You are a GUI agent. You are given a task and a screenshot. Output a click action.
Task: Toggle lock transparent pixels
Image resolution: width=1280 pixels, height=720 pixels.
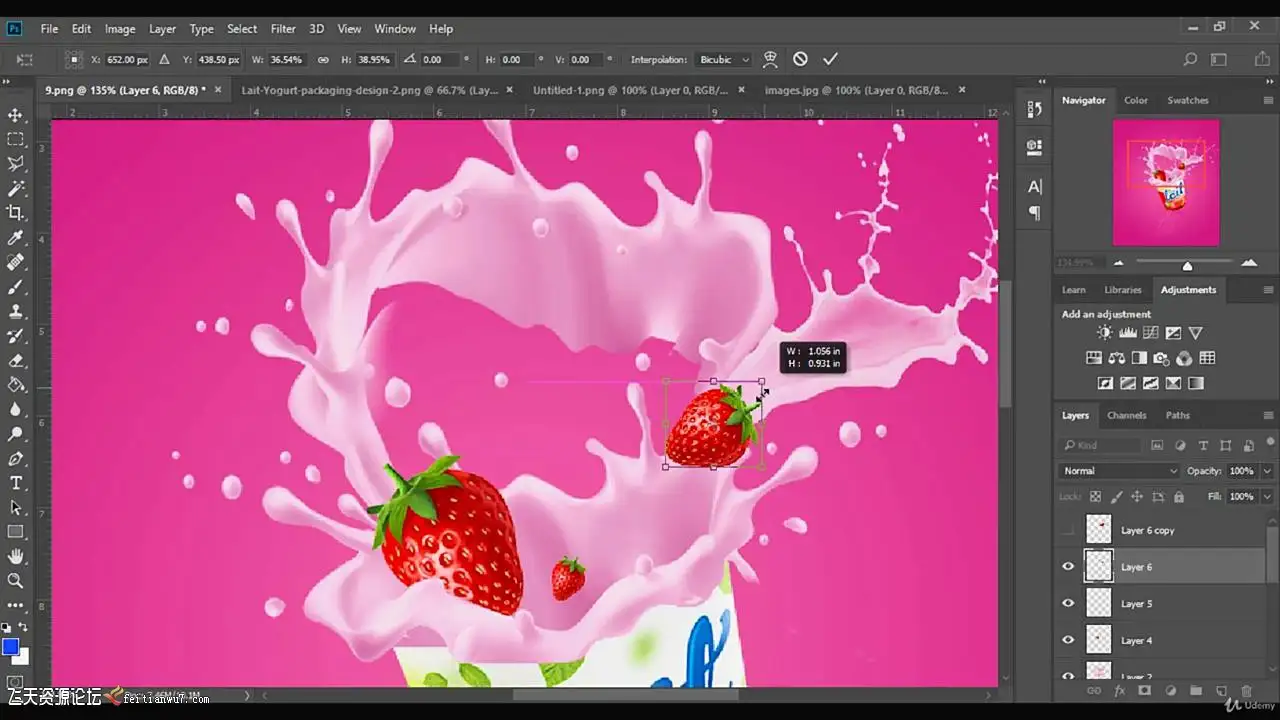click(1095, 497)
